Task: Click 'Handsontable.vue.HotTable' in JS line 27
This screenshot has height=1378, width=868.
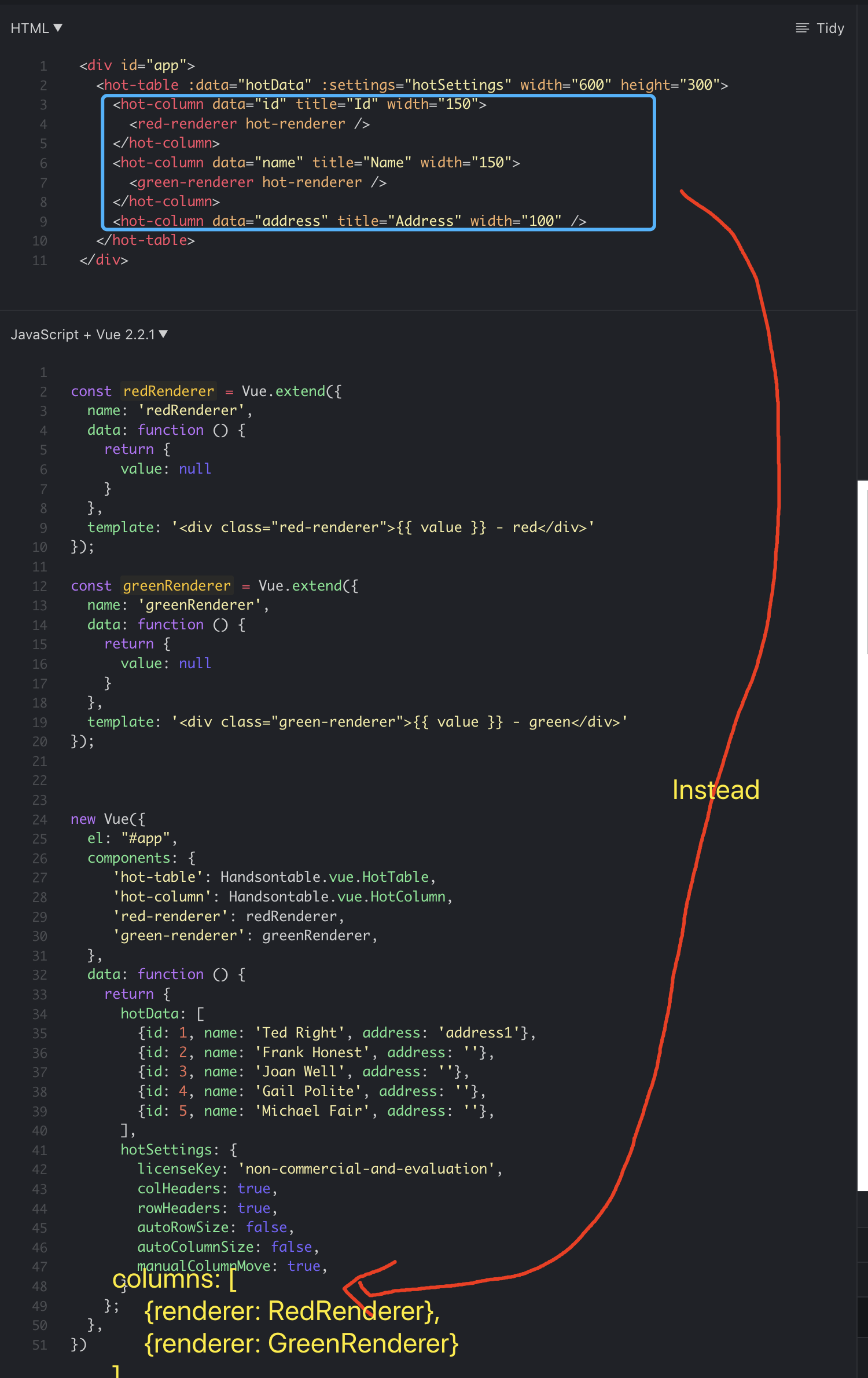Action: pyautogui.click(x=325, y=877)
